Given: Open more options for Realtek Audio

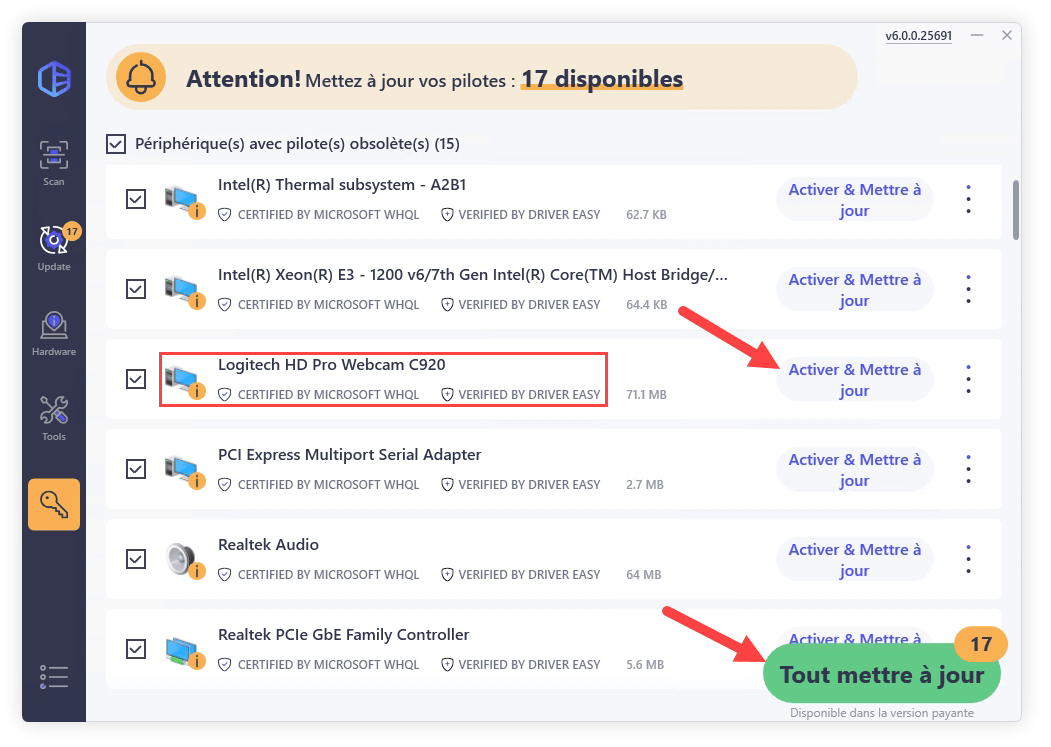Looking at the screenshot, I should point(968,559).
